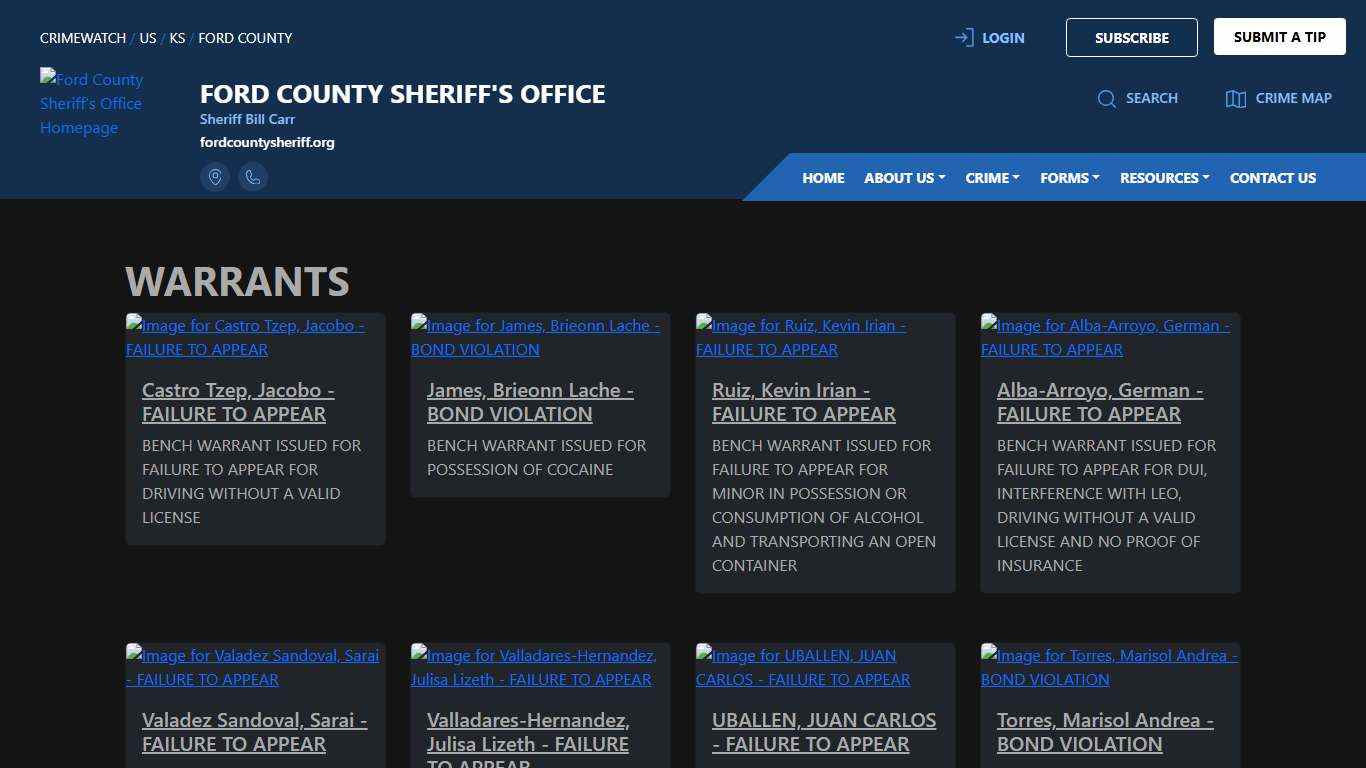Screen dimensions: 1366x768
Task: Open the RESOURCES dropdown menu
Action: point(1163,177)
